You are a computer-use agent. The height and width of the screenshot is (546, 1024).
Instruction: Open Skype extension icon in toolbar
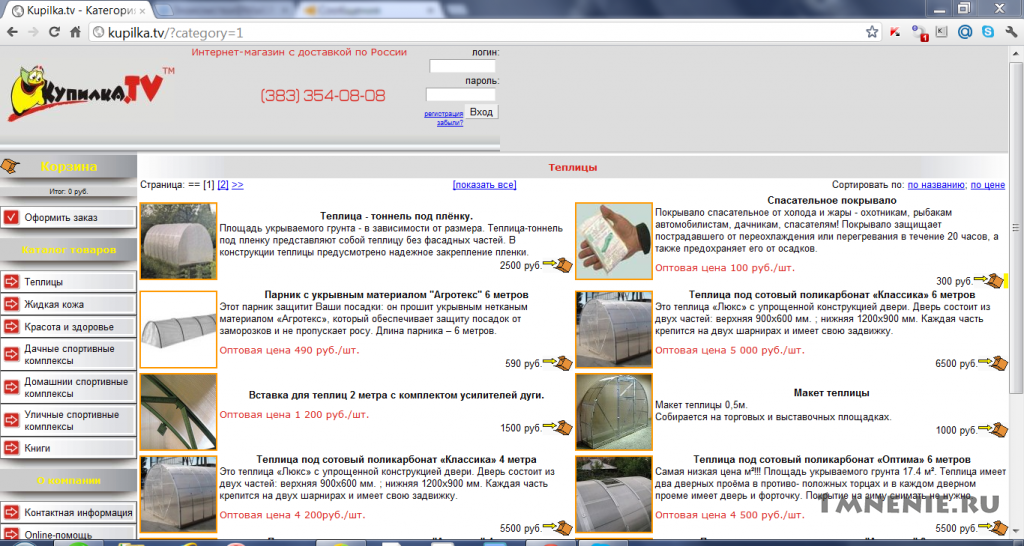988,31
